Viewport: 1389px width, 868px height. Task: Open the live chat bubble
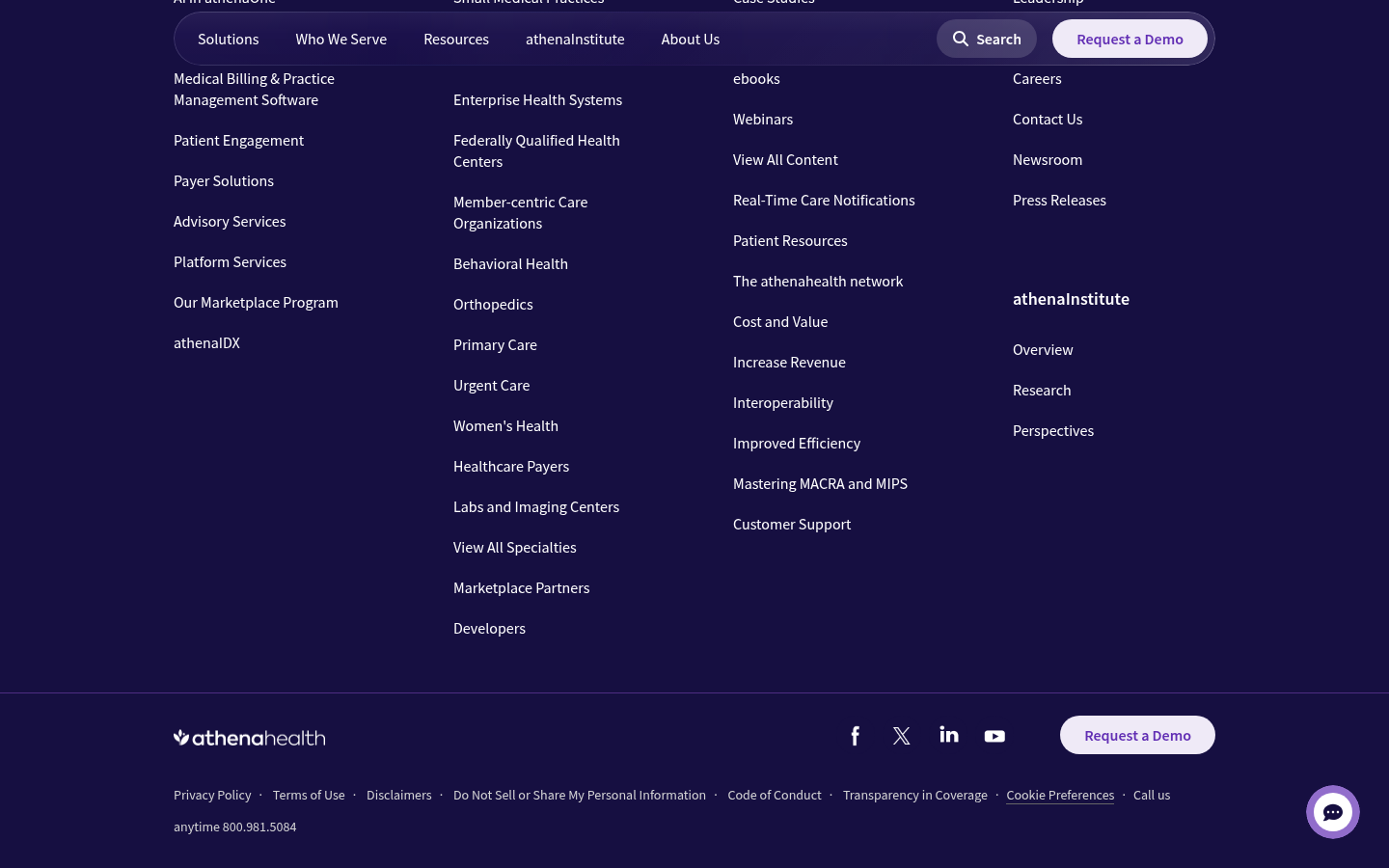coord(1333,812)
